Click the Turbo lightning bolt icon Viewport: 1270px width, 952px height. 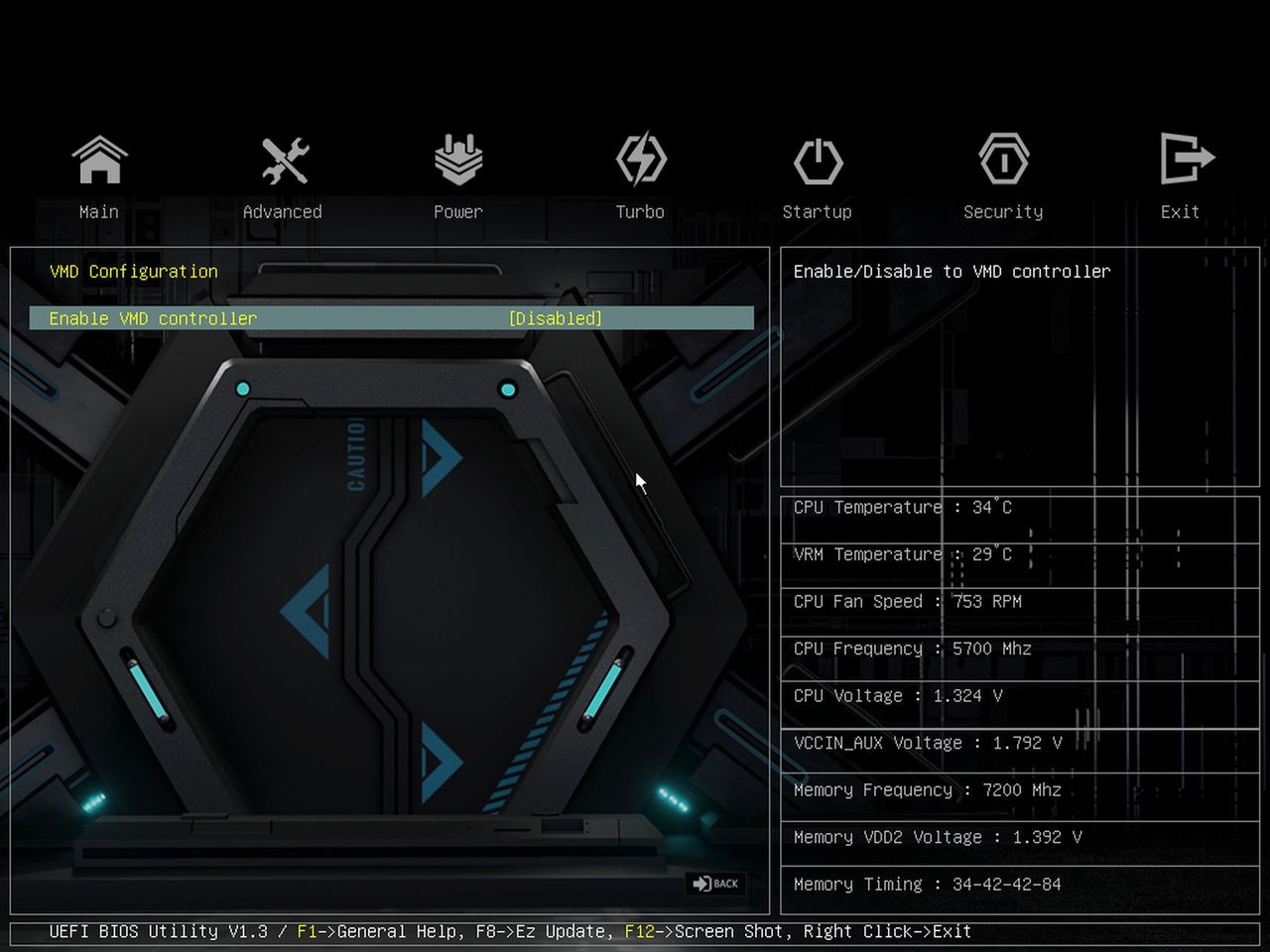[x=641, y=159]
